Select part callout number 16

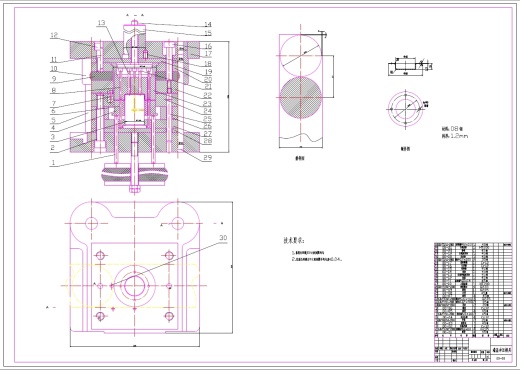pyautogui.click(x=208, y=46)
